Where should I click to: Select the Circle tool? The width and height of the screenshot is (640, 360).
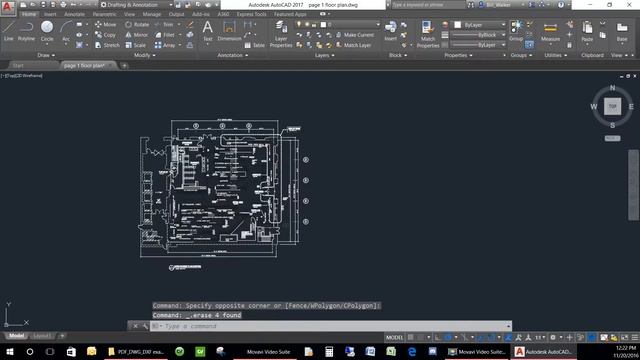pyautogui.click(x=47, y=31)
